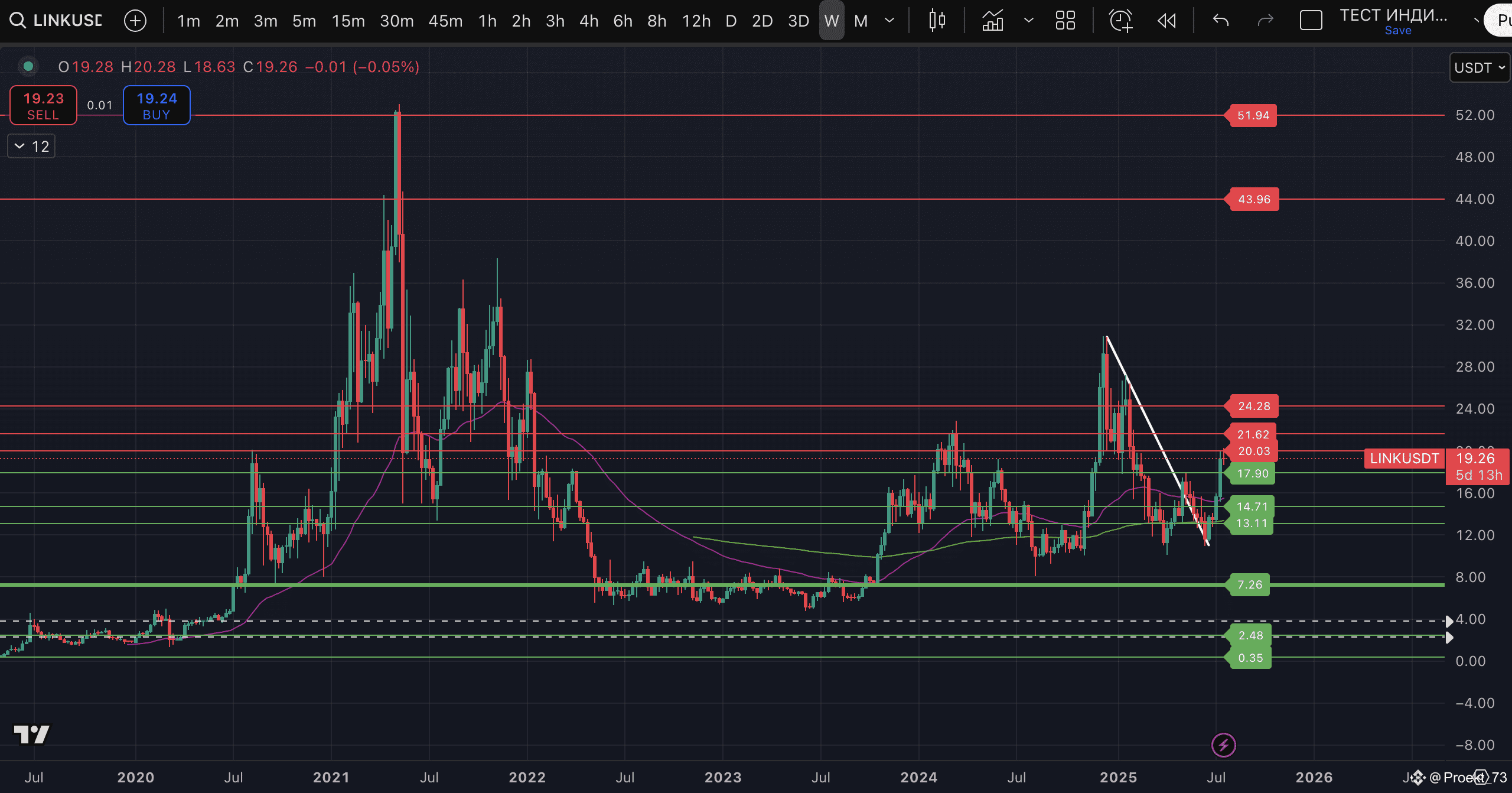Select the M monthly timeframe
This screenshot has width=1512, height=793.
[x=861, y=21]
